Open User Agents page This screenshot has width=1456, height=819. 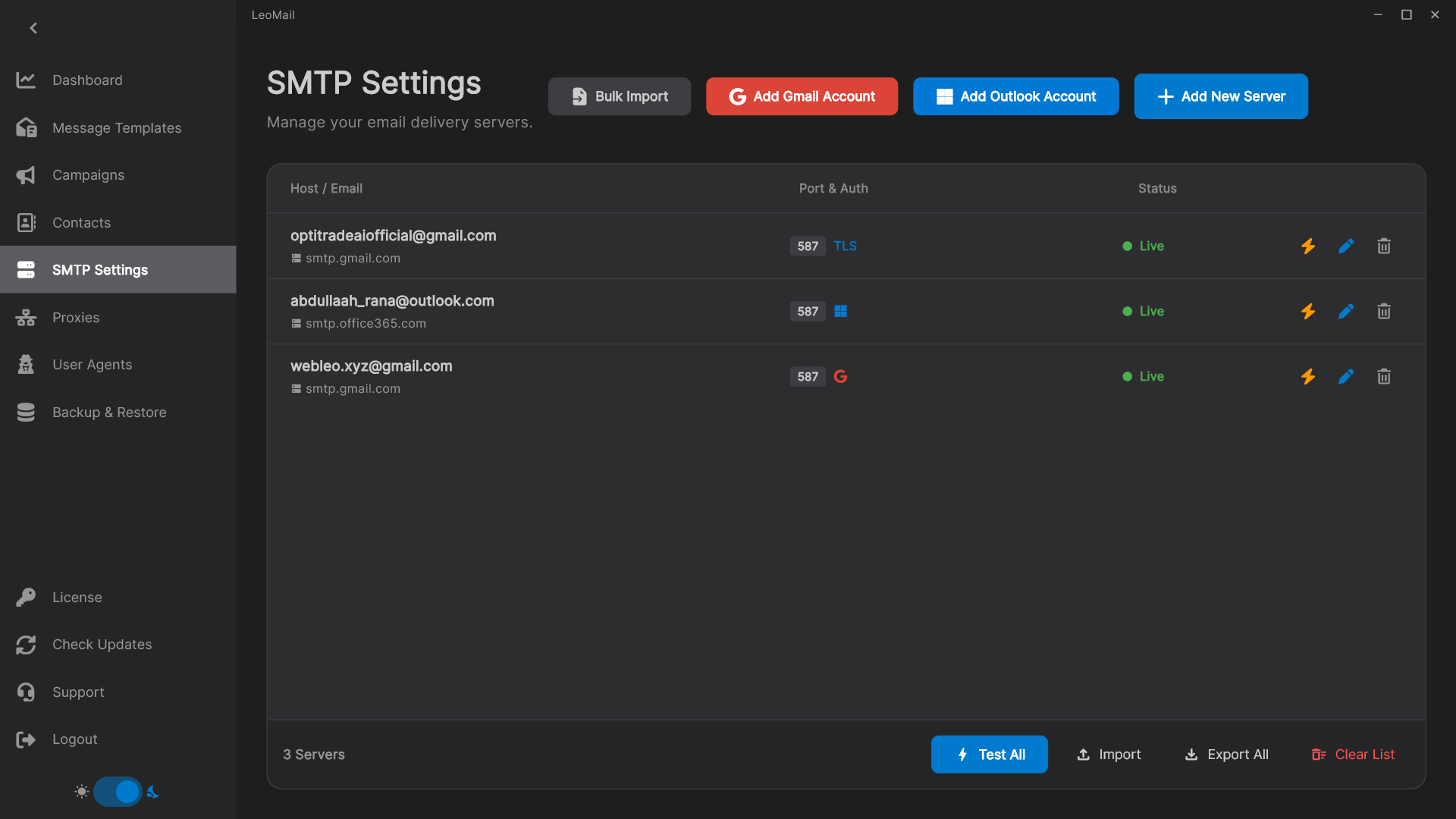coord(118,365)
